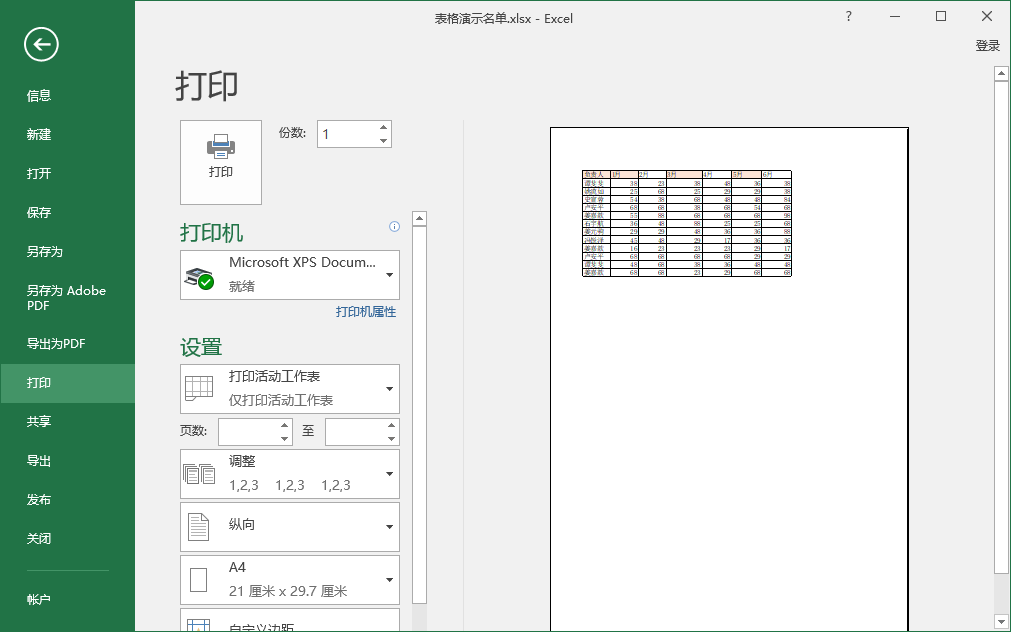Viewport: 1011px width, 632px height.
Task: Increase copies with the 份数 up arrow
Action: 384,128
